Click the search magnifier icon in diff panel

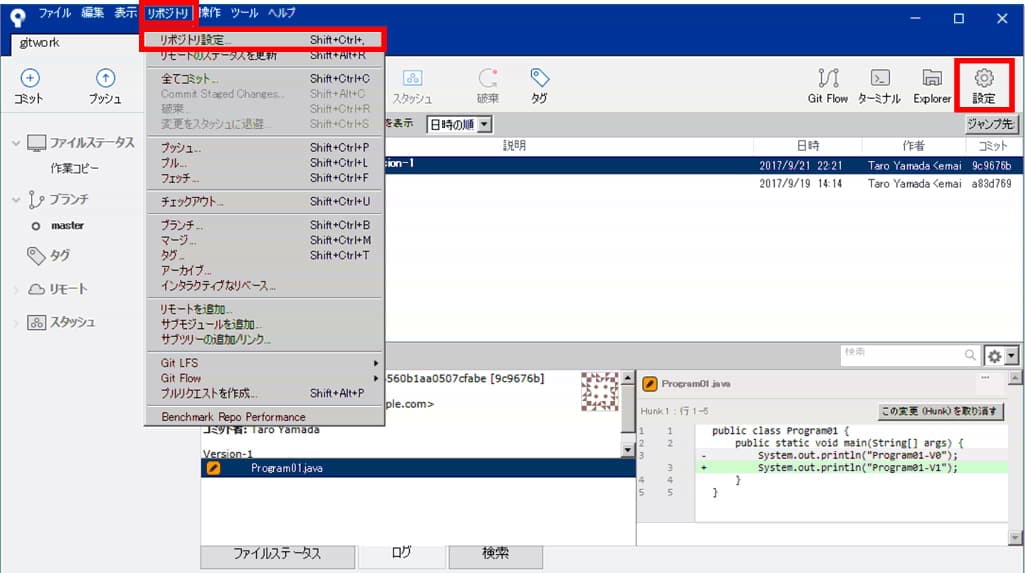tap(970, 355)
